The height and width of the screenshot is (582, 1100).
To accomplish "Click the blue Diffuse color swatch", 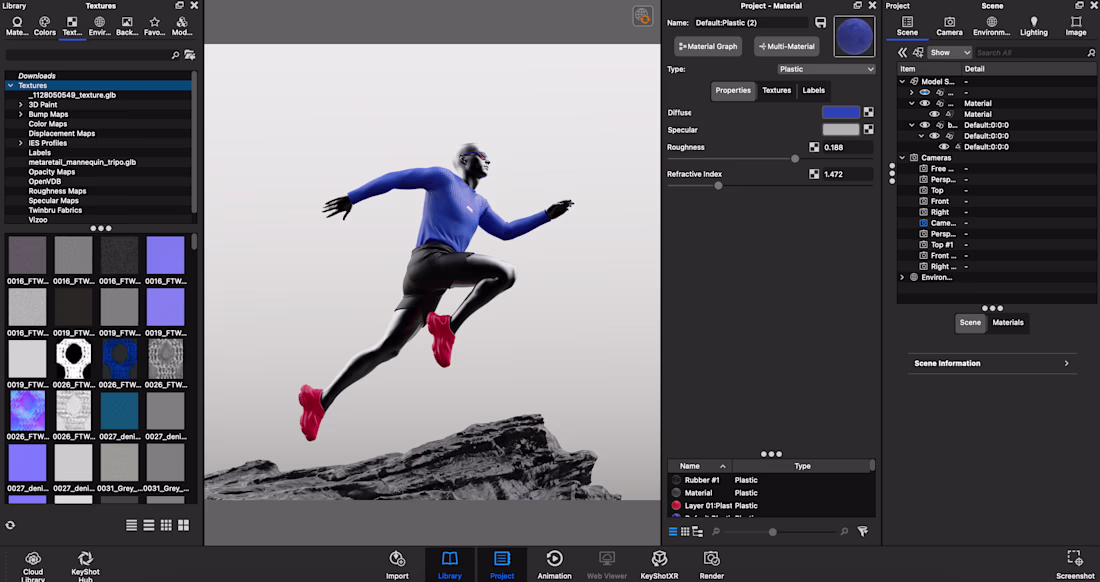I will pos(840,113).
